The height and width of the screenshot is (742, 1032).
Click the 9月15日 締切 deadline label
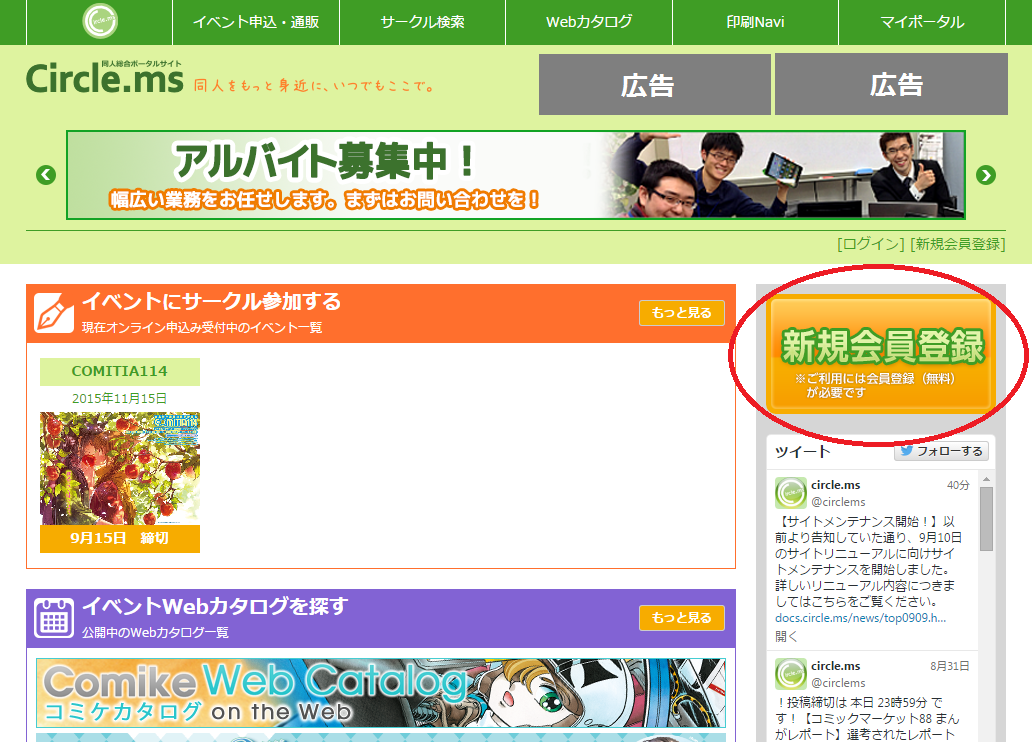click(120, 539)
